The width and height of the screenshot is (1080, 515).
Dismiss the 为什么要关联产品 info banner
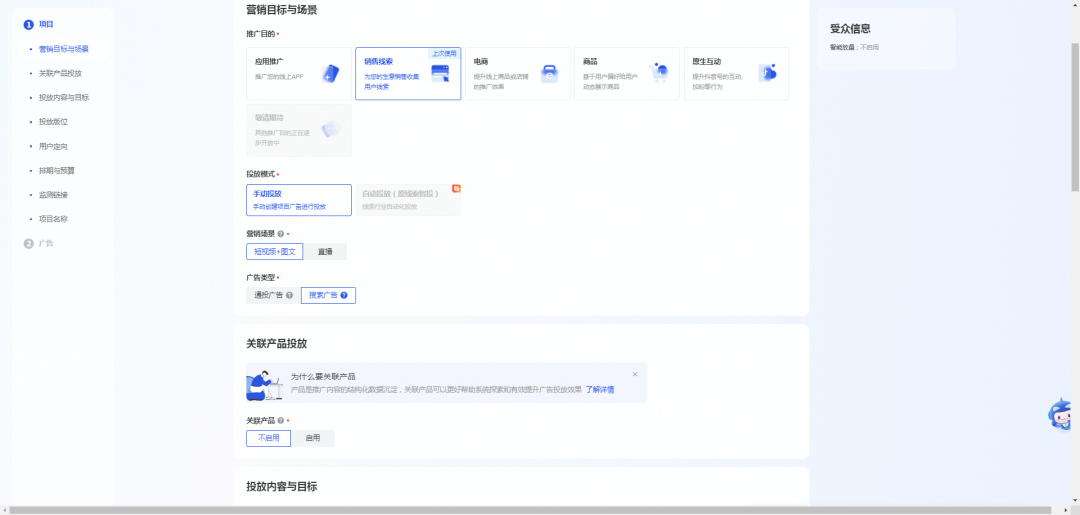click(x=635, y=375)
